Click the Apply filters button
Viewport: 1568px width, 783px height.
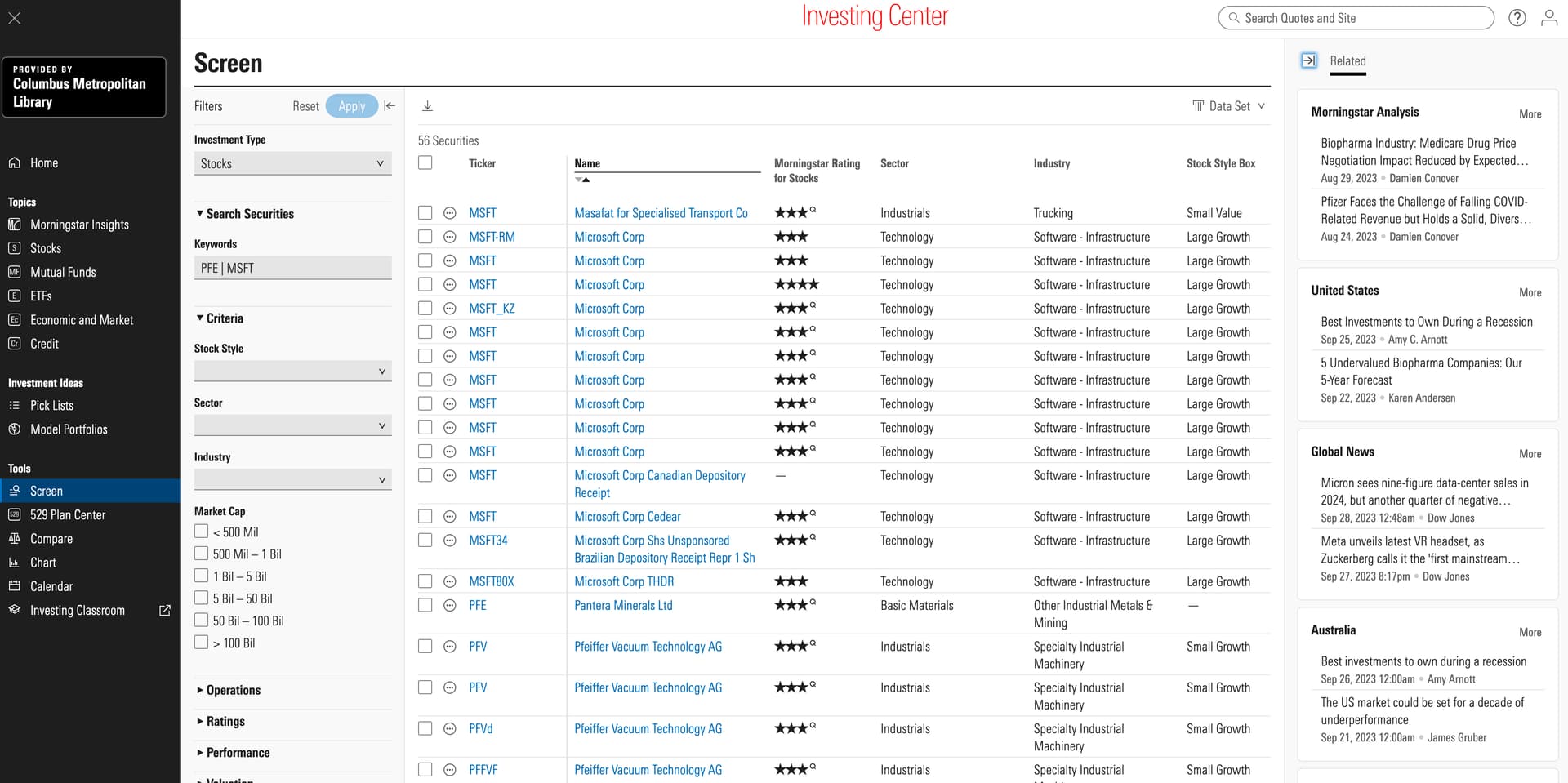pyautogui.click(x=352, y=106)
